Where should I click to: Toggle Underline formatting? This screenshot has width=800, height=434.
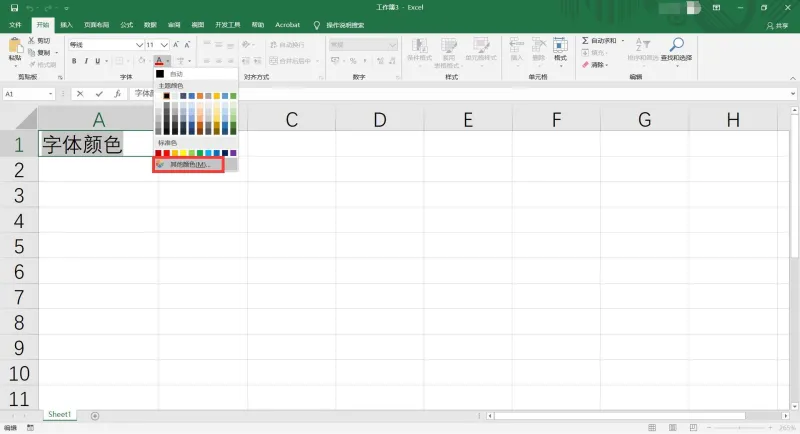click(x=97, y=61)
